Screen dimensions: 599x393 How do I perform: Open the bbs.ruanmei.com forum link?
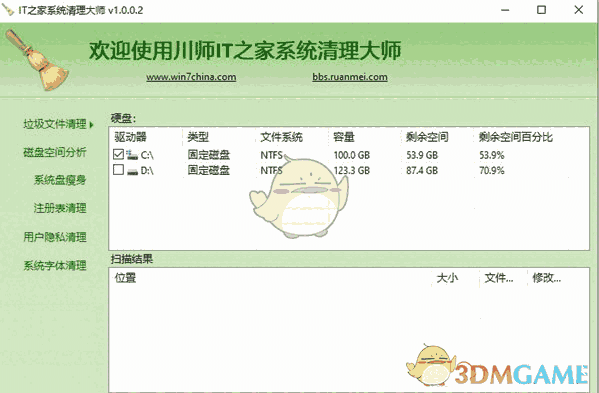tap(350, 77)
